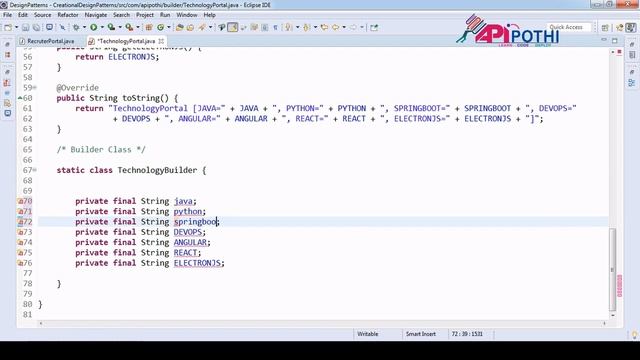Close the TechnologyPortal.java editor tab
This screenshot has width=640, height=360.
click(x=161, y=41)
